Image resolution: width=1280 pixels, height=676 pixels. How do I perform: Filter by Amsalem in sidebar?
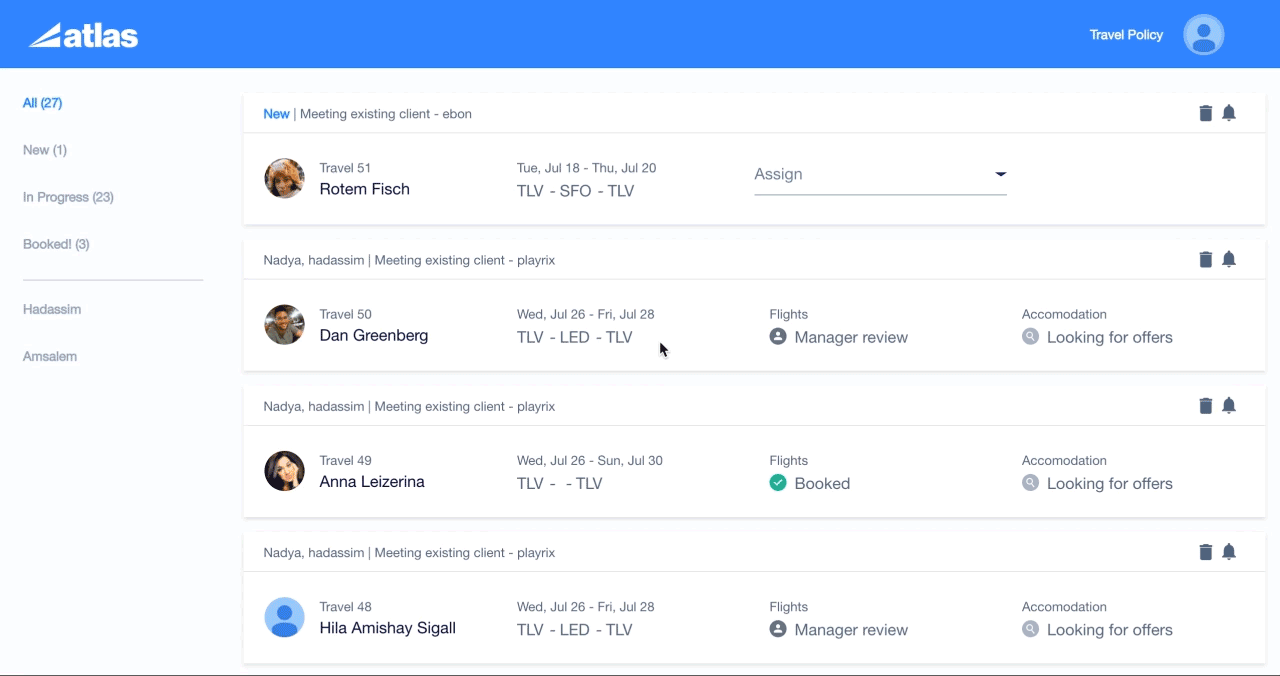coord(50,356)
